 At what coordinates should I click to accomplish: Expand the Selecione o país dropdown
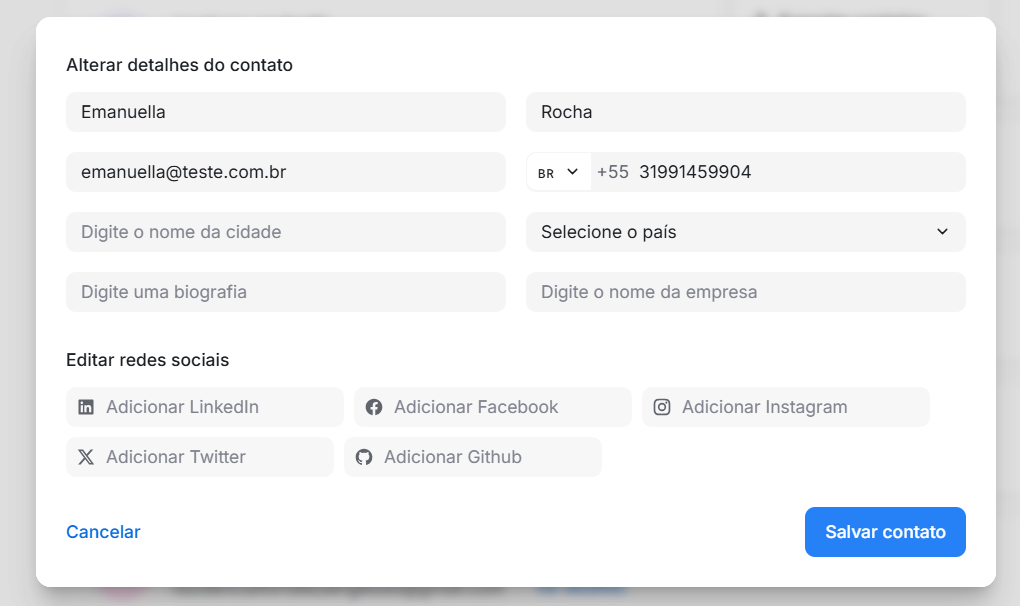745,232
